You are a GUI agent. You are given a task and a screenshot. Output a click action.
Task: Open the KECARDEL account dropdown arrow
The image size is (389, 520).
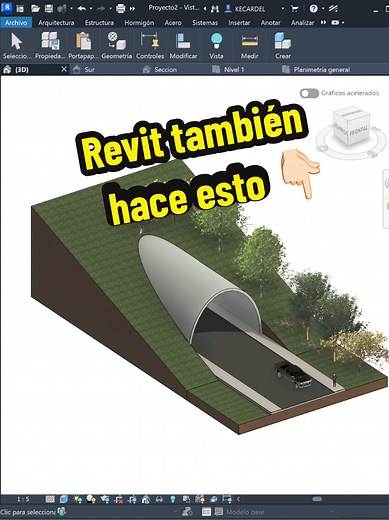coord(283,9)
